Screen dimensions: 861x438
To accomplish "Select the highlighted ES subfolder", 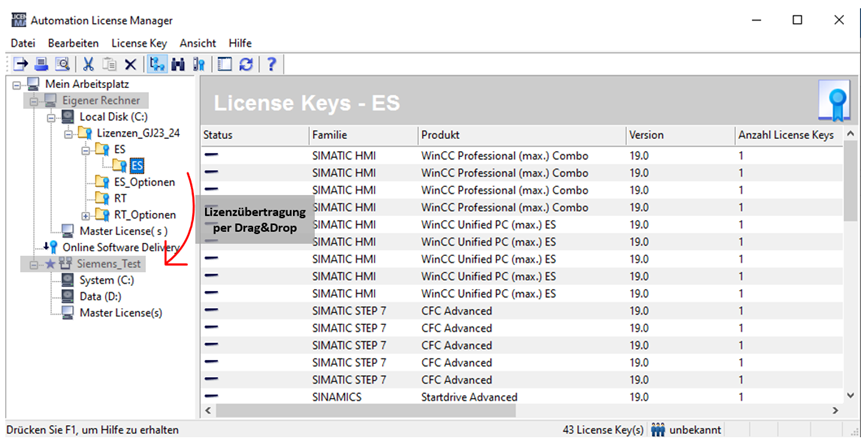I will pyautogui.click(x=137, y=166).
